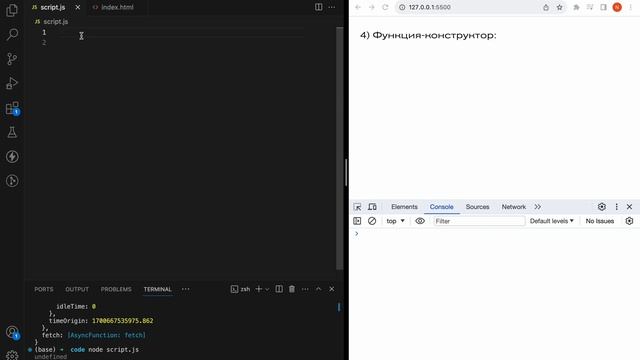Select the TERMINAL panel tab
Viewport: 640px width, 360px height.
[158, 289]
